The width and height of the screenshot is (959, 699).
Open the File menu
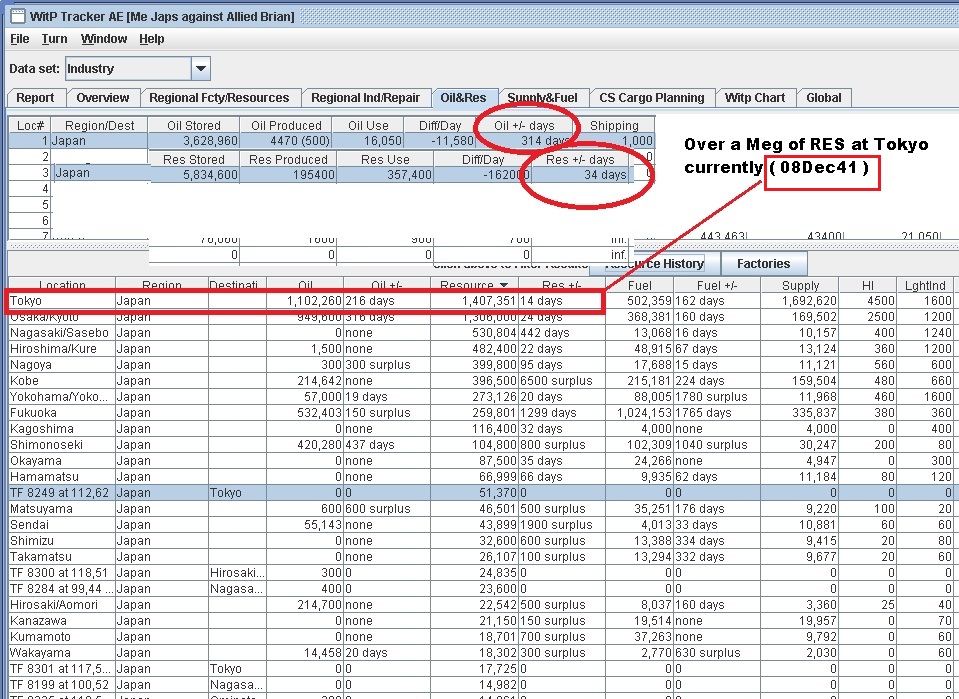19,39
